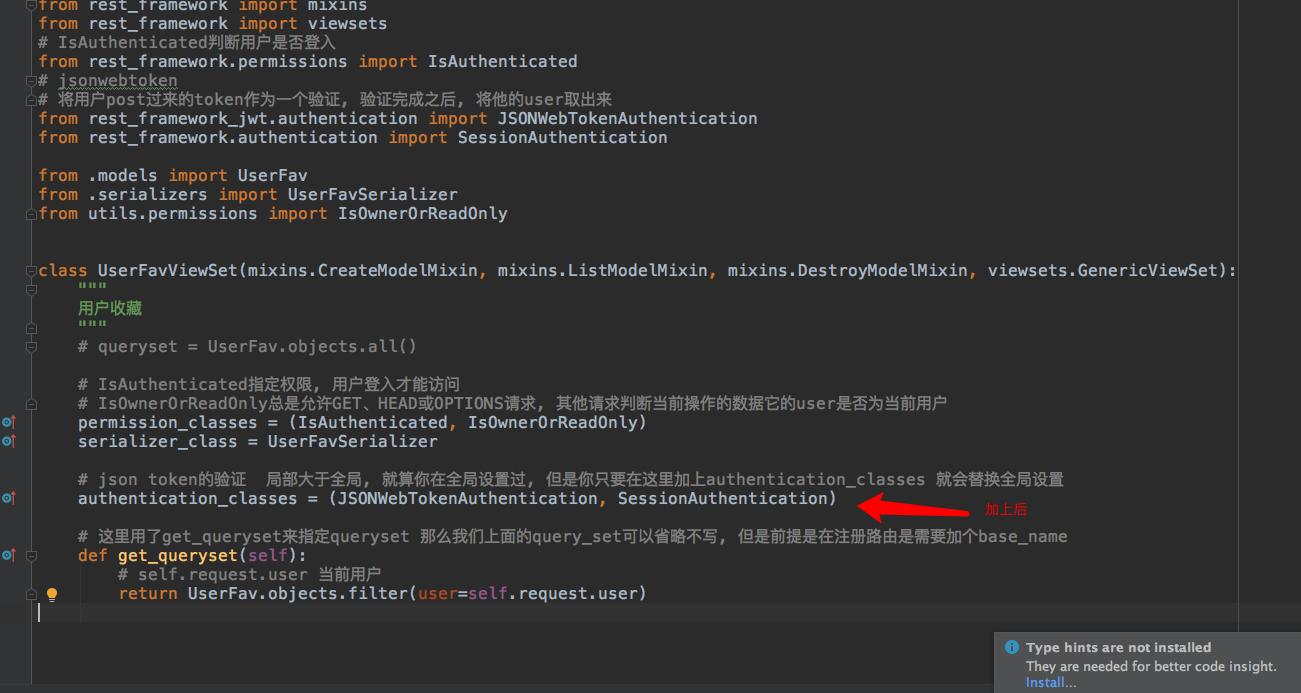Click 'user=' keyword argument in filter call

tap(442, 593)
